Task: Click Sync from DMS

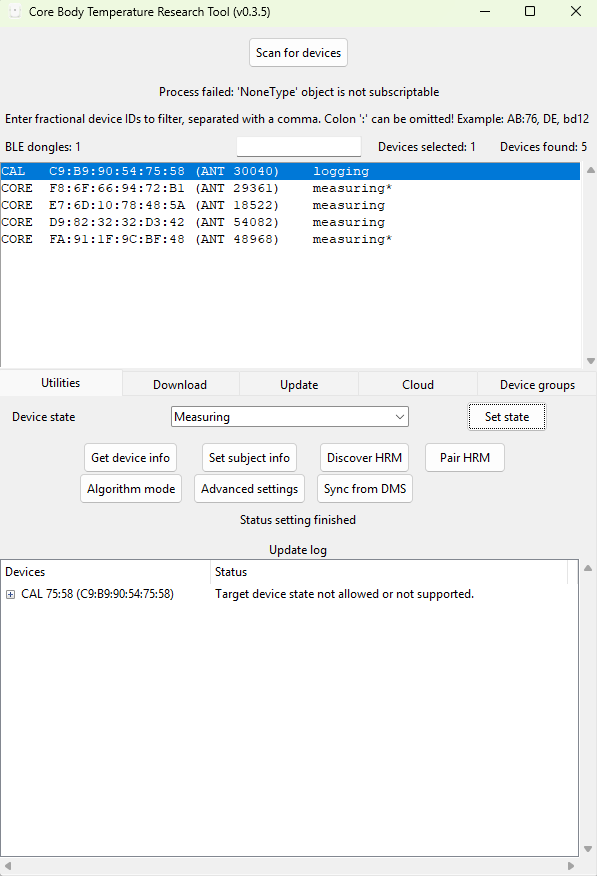Action: click(x=365, y=489)
